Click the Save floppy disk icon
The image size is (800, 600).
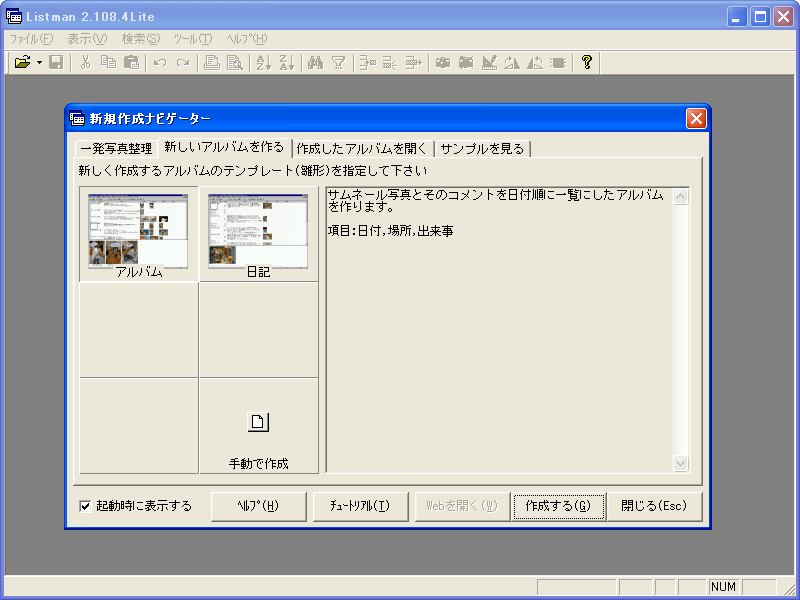56,62
